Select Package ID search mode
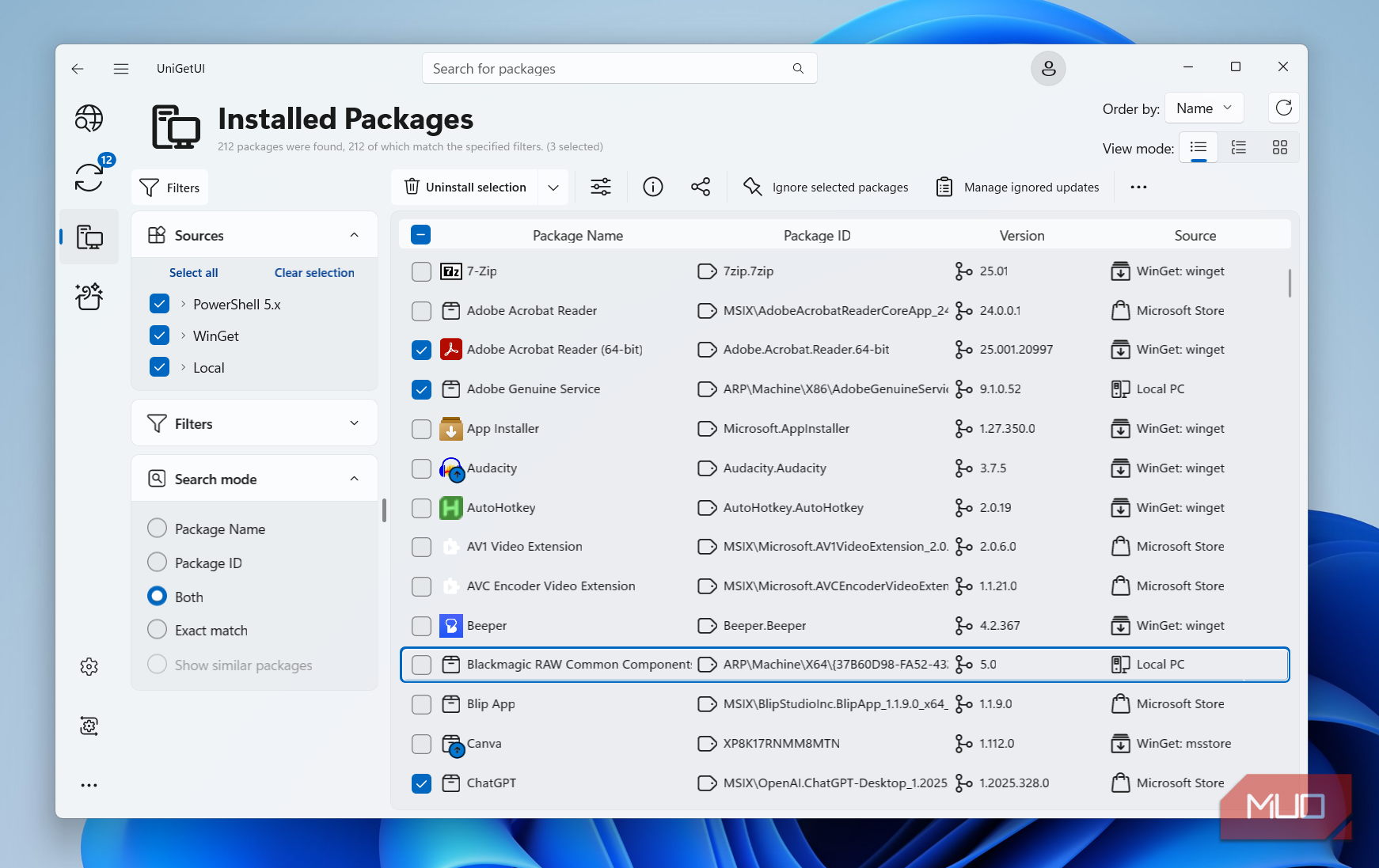 (x=157, y=562)
